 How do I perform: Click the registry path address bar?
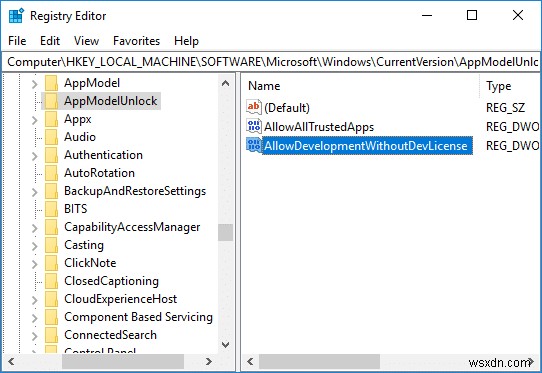(271, 62)
